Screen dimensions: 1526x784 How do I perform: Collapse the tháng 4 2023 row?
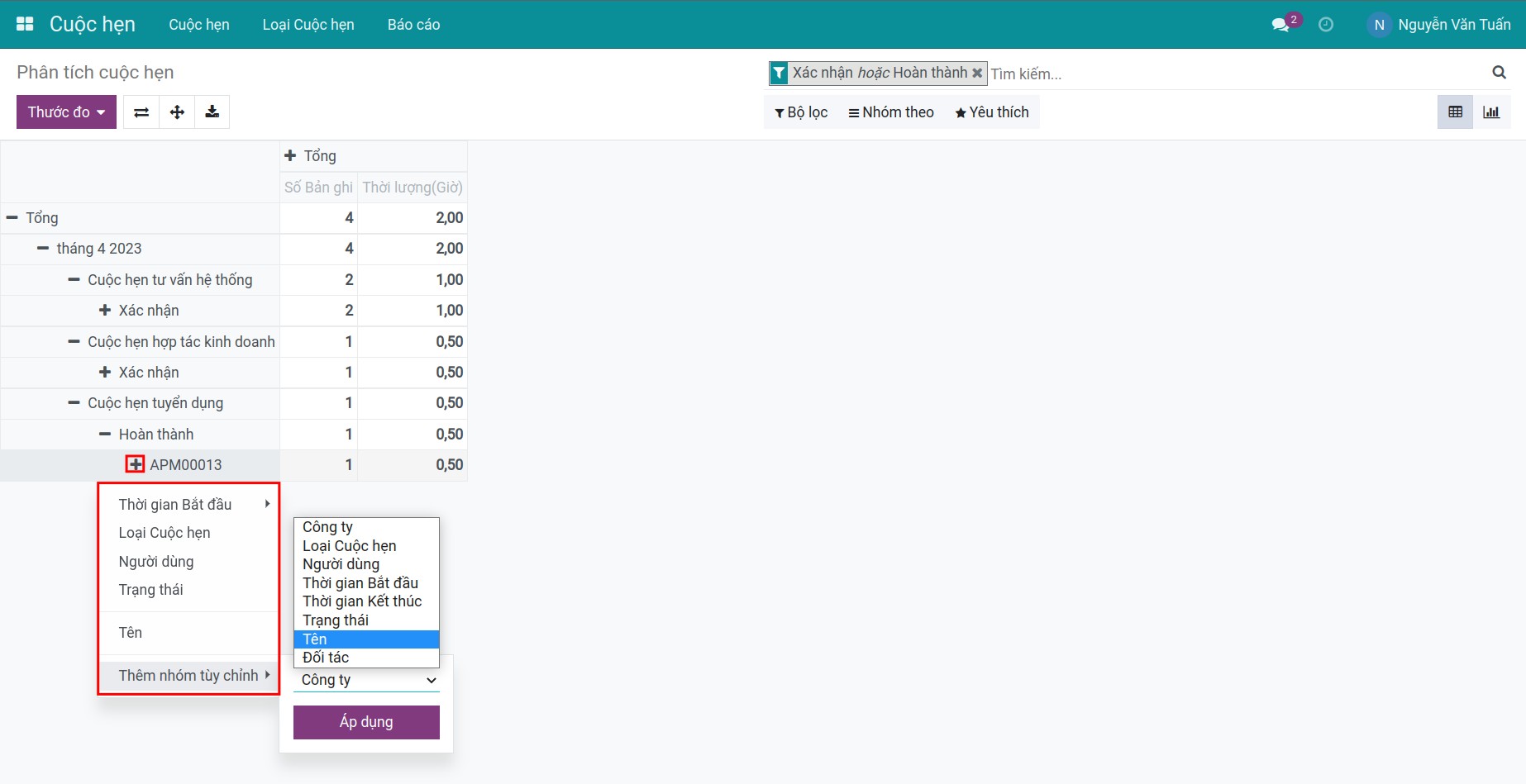(43, 248)
